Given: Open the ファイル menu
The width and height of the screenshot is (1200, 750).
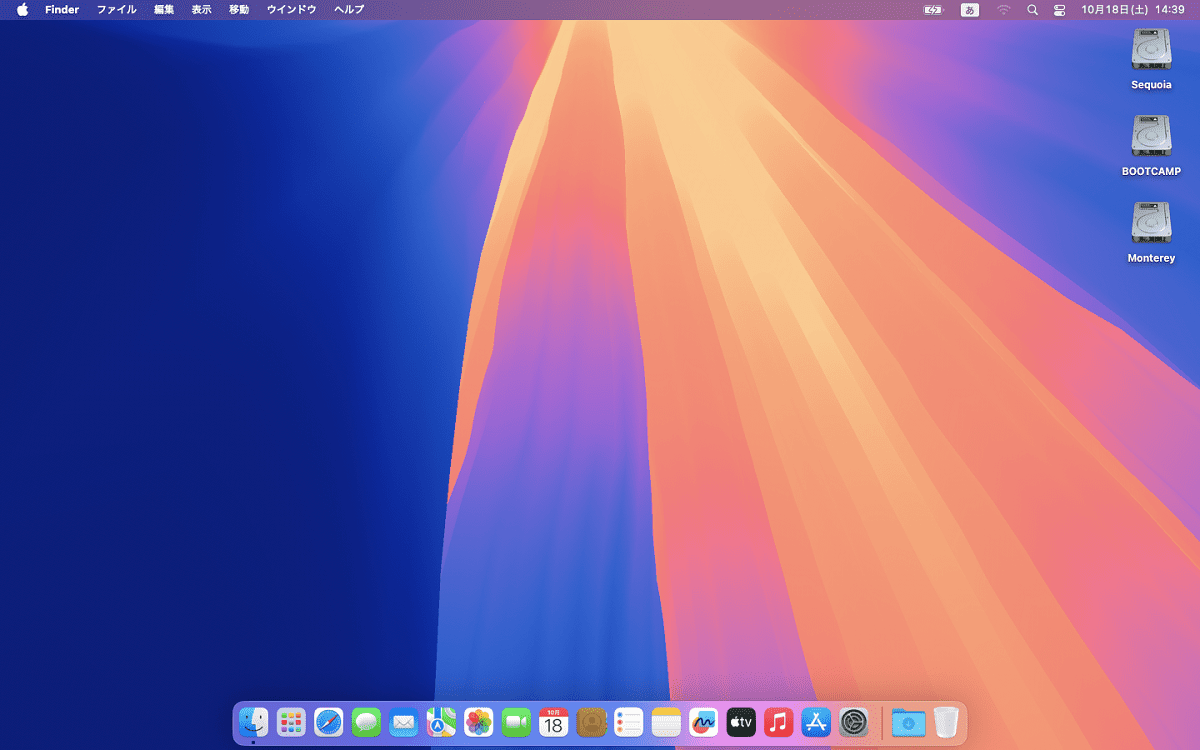Looking at the screenshot, I should (x=116, y=9).
